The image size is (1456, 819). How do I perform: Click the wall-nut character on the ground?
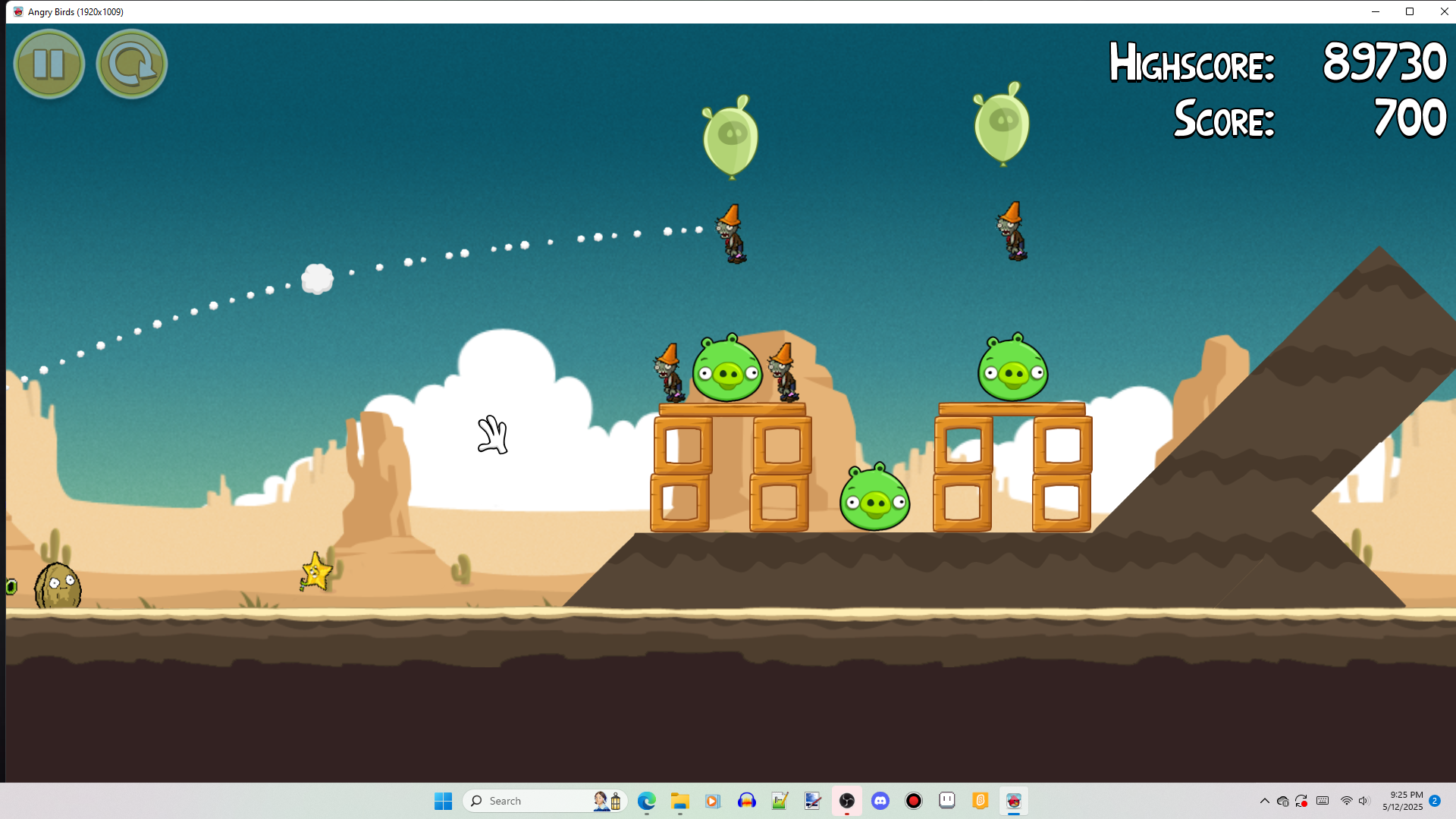58,585
